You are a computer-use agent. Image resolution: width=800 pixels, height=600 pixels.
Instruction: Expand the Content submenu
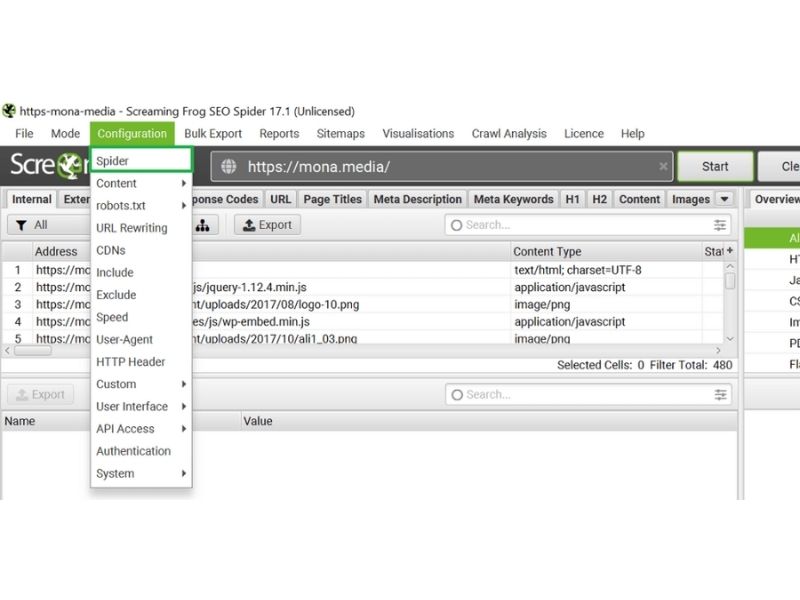[141, 183]
